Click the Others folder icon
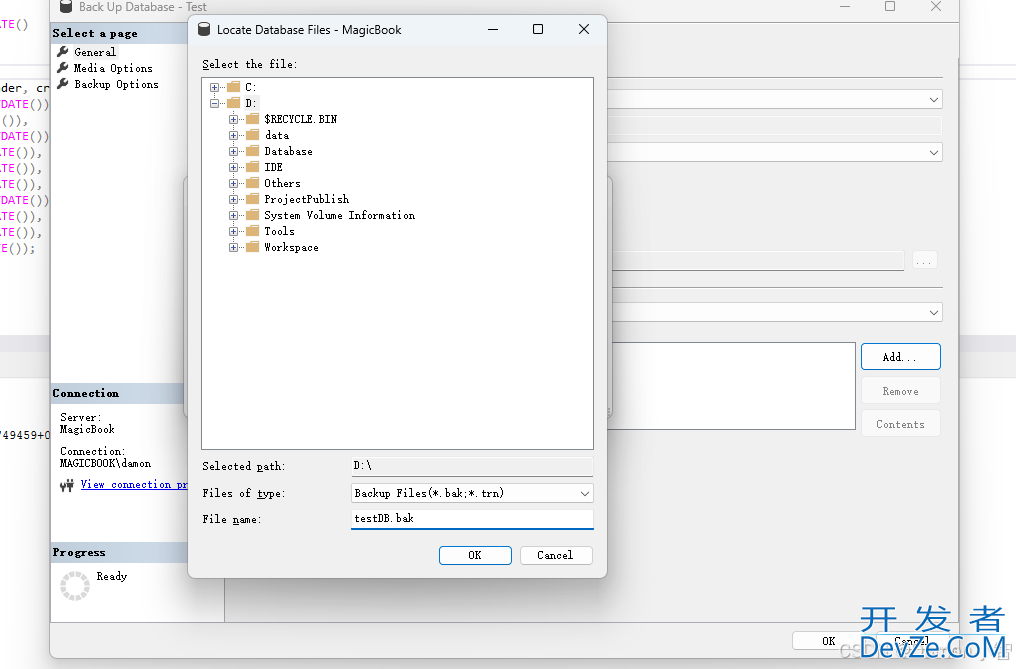The width and height of the screenshot is (1016, 669). 253,183
